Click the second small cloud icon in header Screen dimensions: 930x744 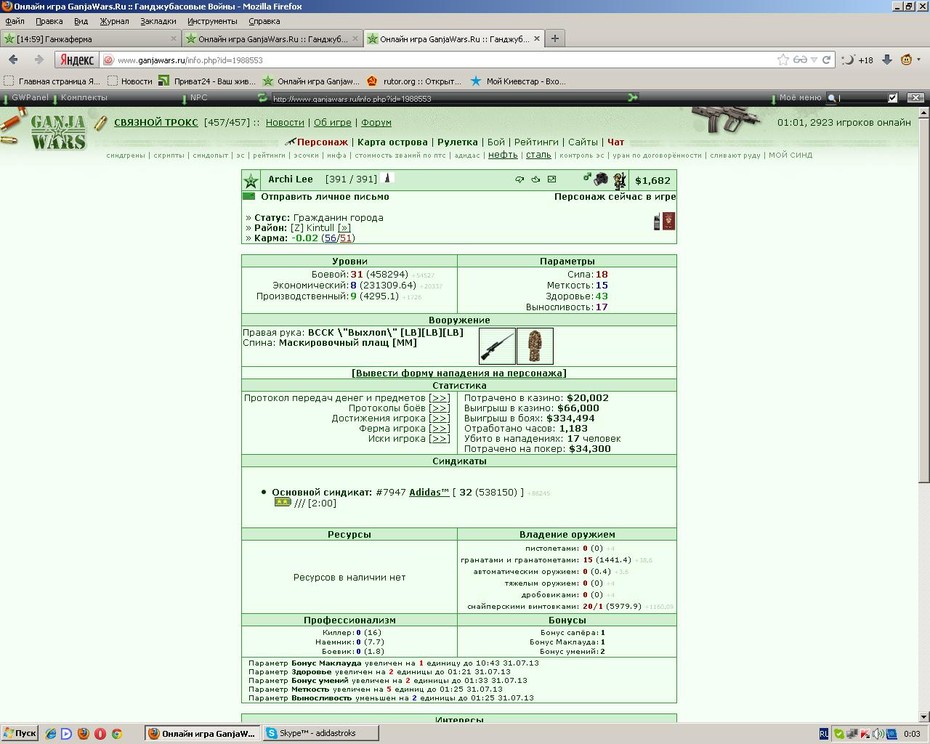[536, 179]
